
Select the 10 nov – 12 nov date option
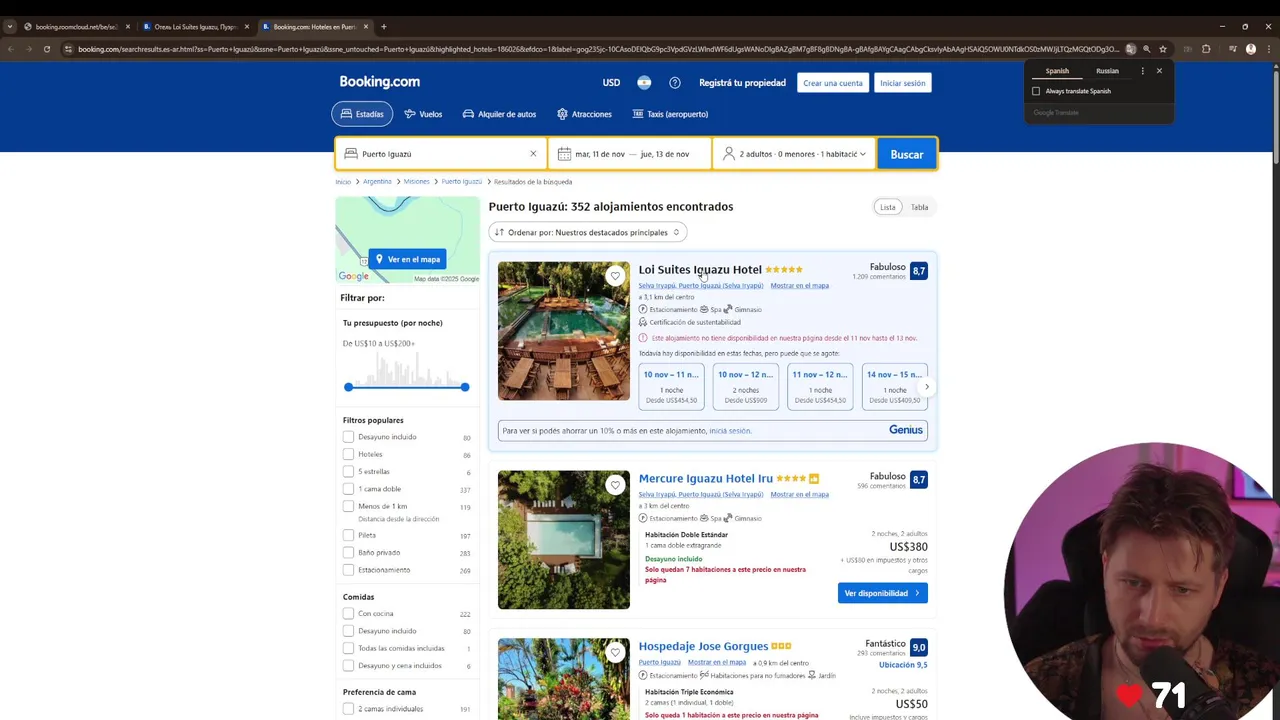pos(745,387)
